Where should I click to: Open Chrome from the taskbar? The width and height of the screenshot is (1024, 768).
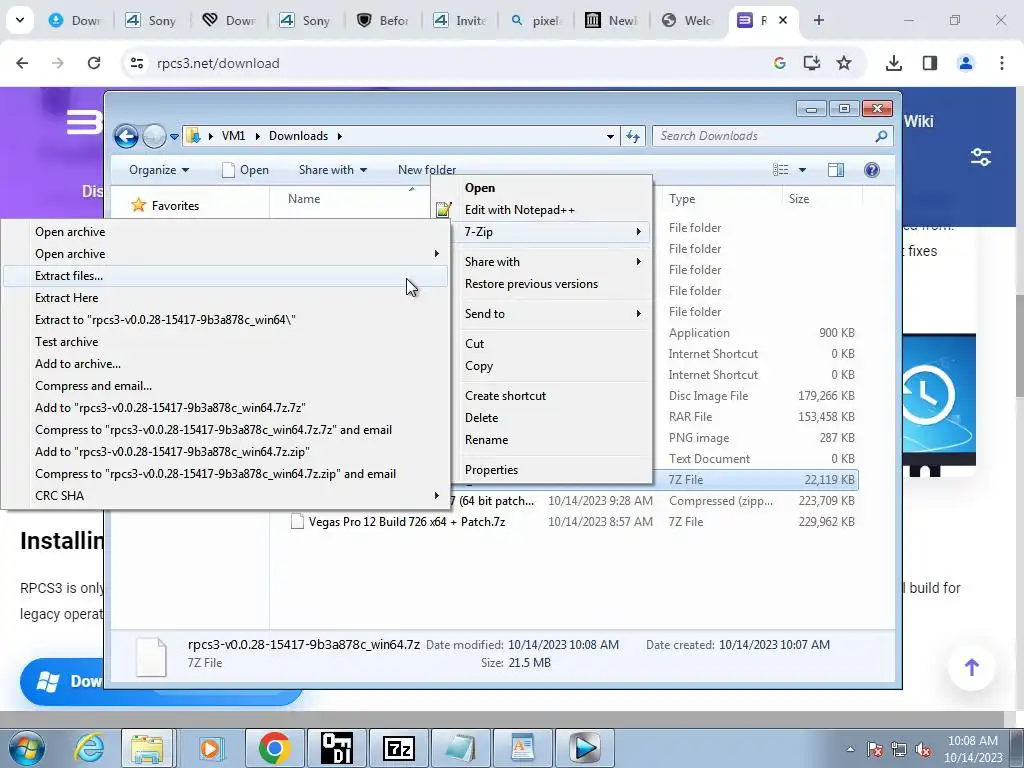pyautogui.click(x=274, y=748)
